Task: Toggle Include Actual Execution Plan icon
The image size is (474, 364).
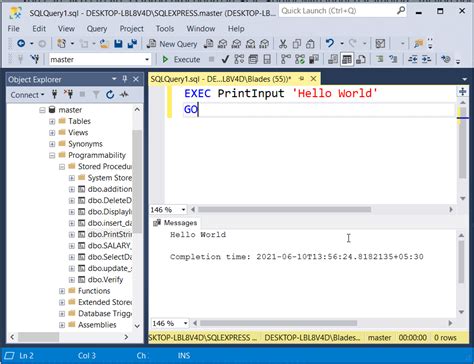Action: point(286,59)
